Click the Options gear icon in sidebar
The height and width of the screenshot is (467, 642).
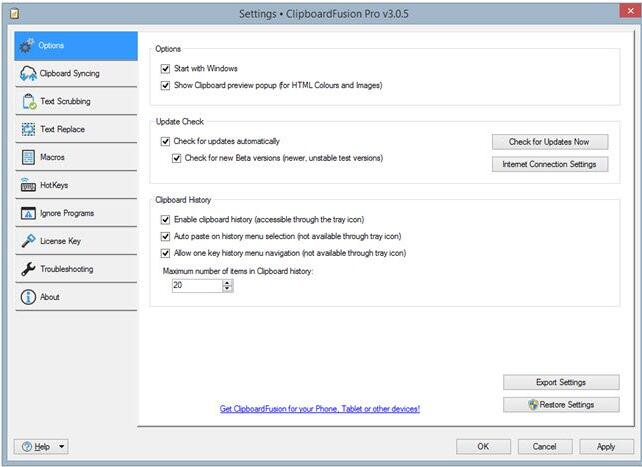27,45
